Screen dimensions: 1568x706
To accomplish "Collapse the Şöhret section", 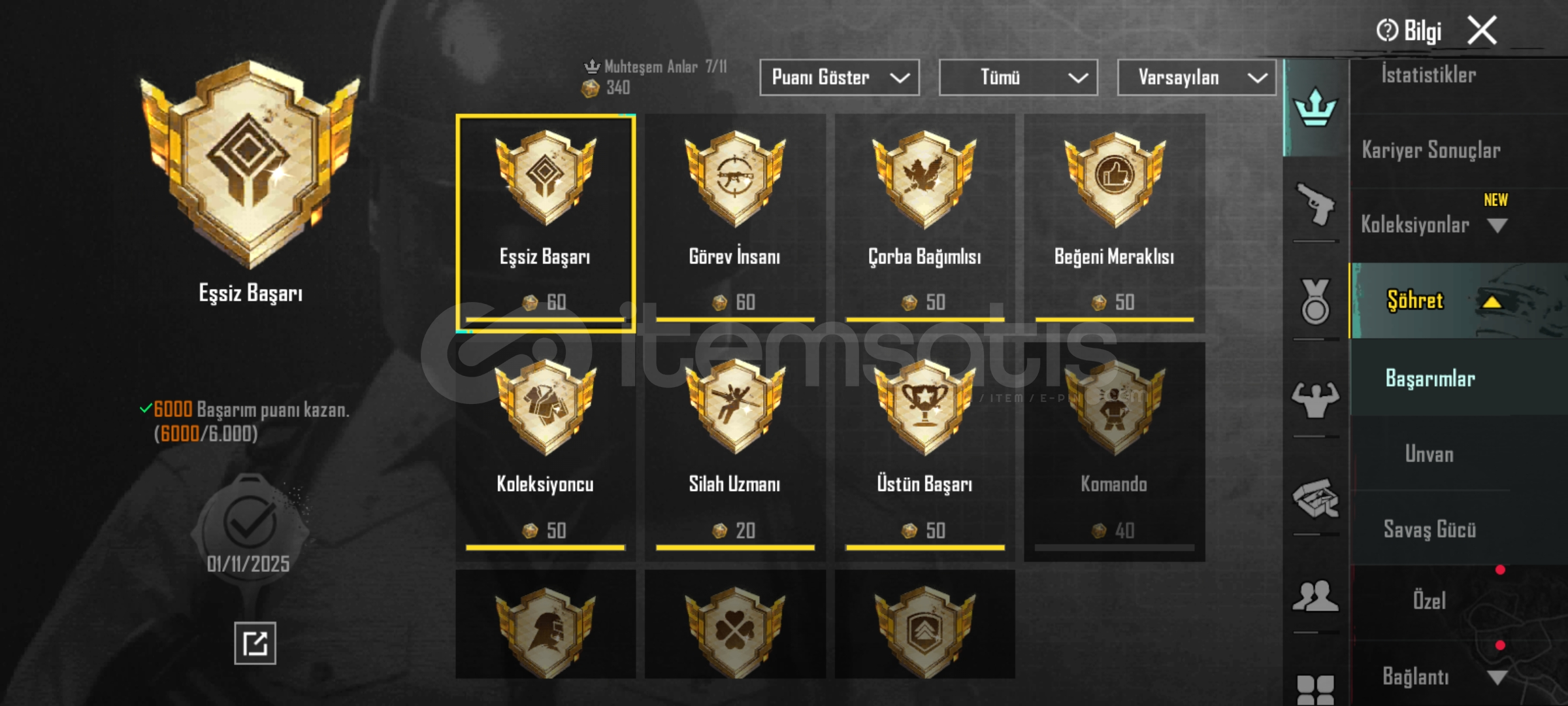I will click(1492, 302).
